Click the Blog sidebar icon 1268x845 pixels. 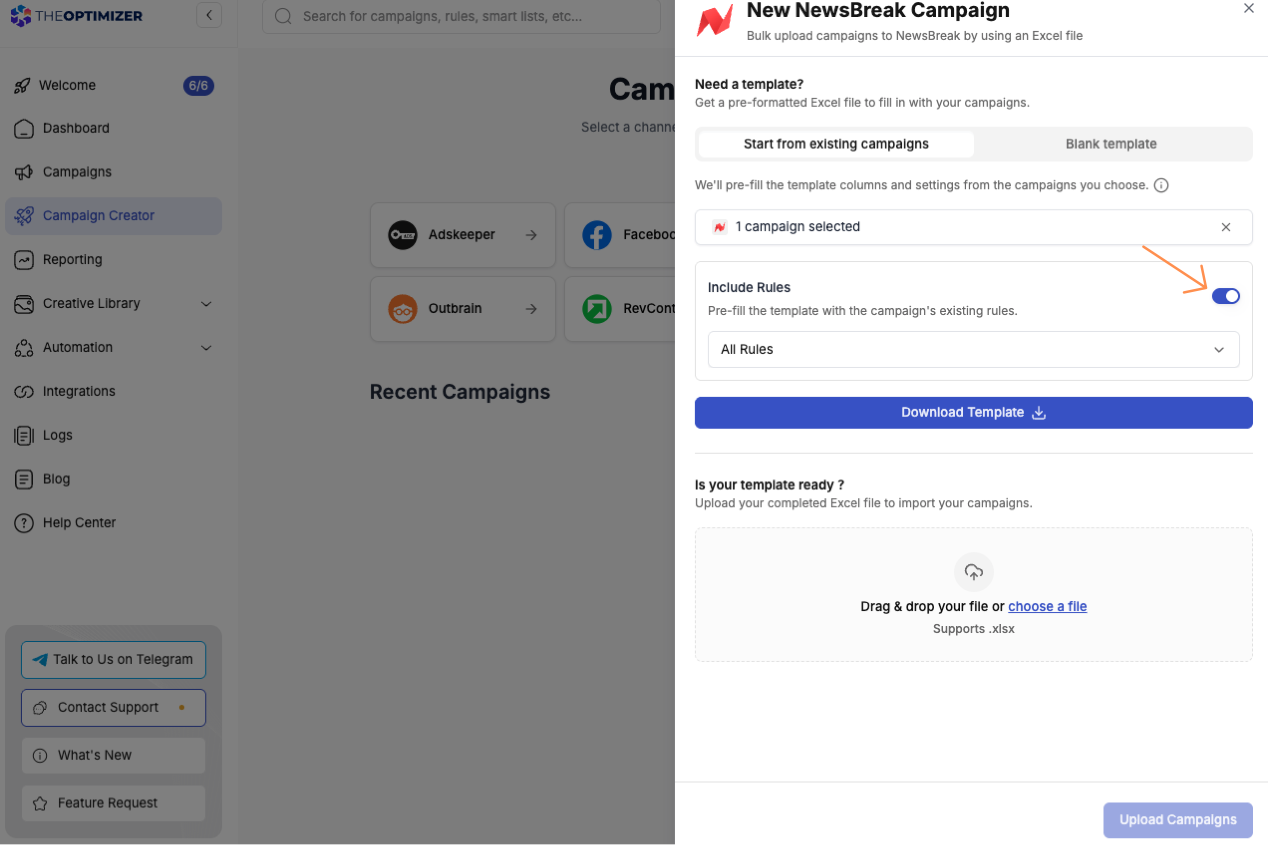click(x=24, y=480)
